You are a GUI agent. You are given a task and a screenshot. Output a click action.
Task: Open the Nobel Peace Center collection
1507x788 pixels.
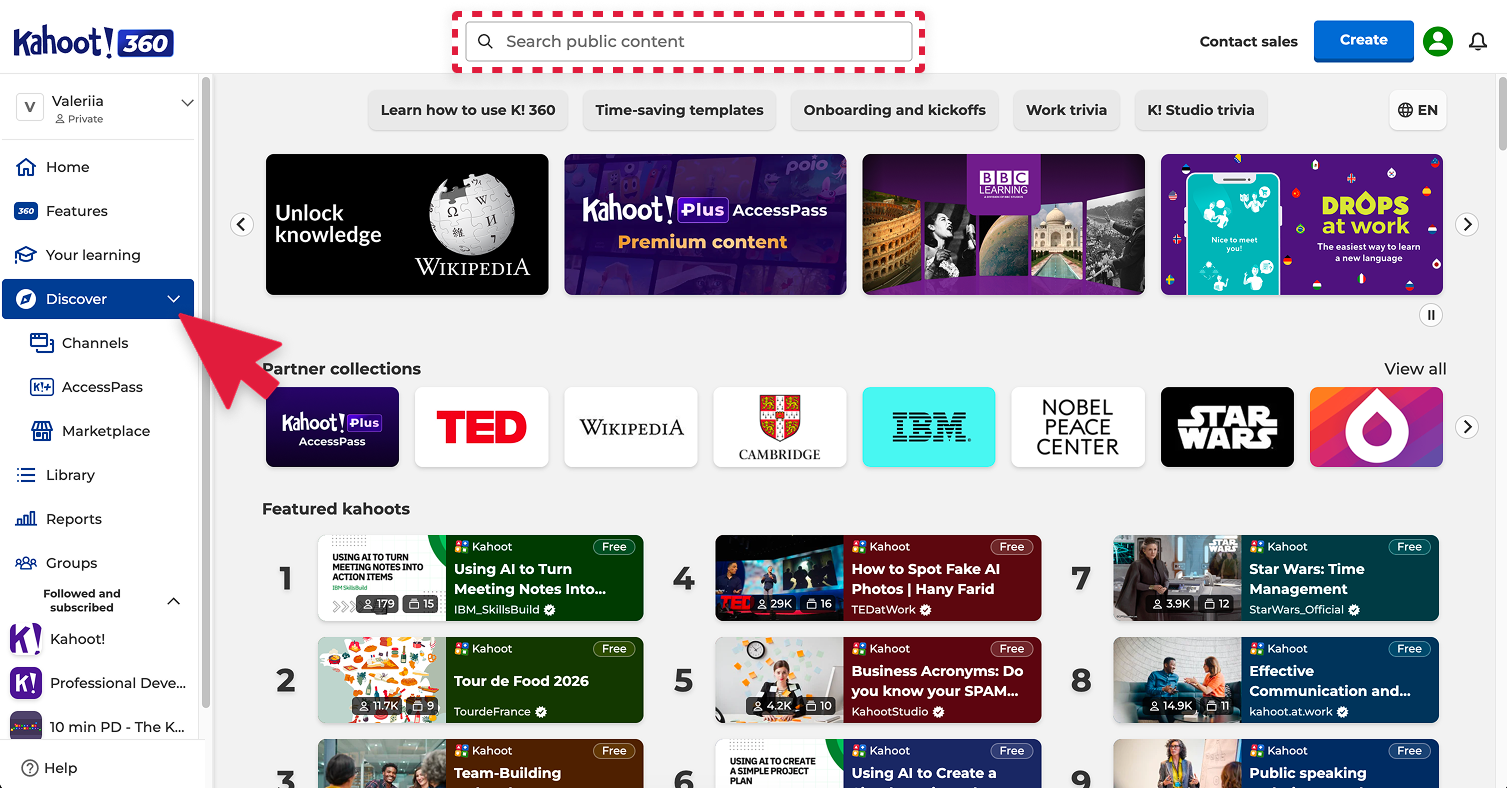(x=1078, y=427)
